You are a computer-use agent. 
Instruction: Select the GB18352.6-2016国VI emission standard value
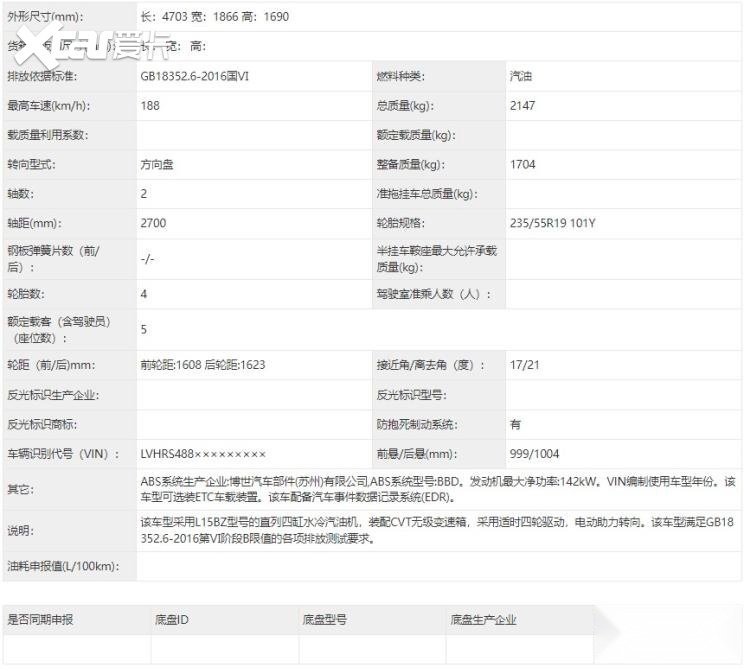pyautogui.click(x=201, y=77)
